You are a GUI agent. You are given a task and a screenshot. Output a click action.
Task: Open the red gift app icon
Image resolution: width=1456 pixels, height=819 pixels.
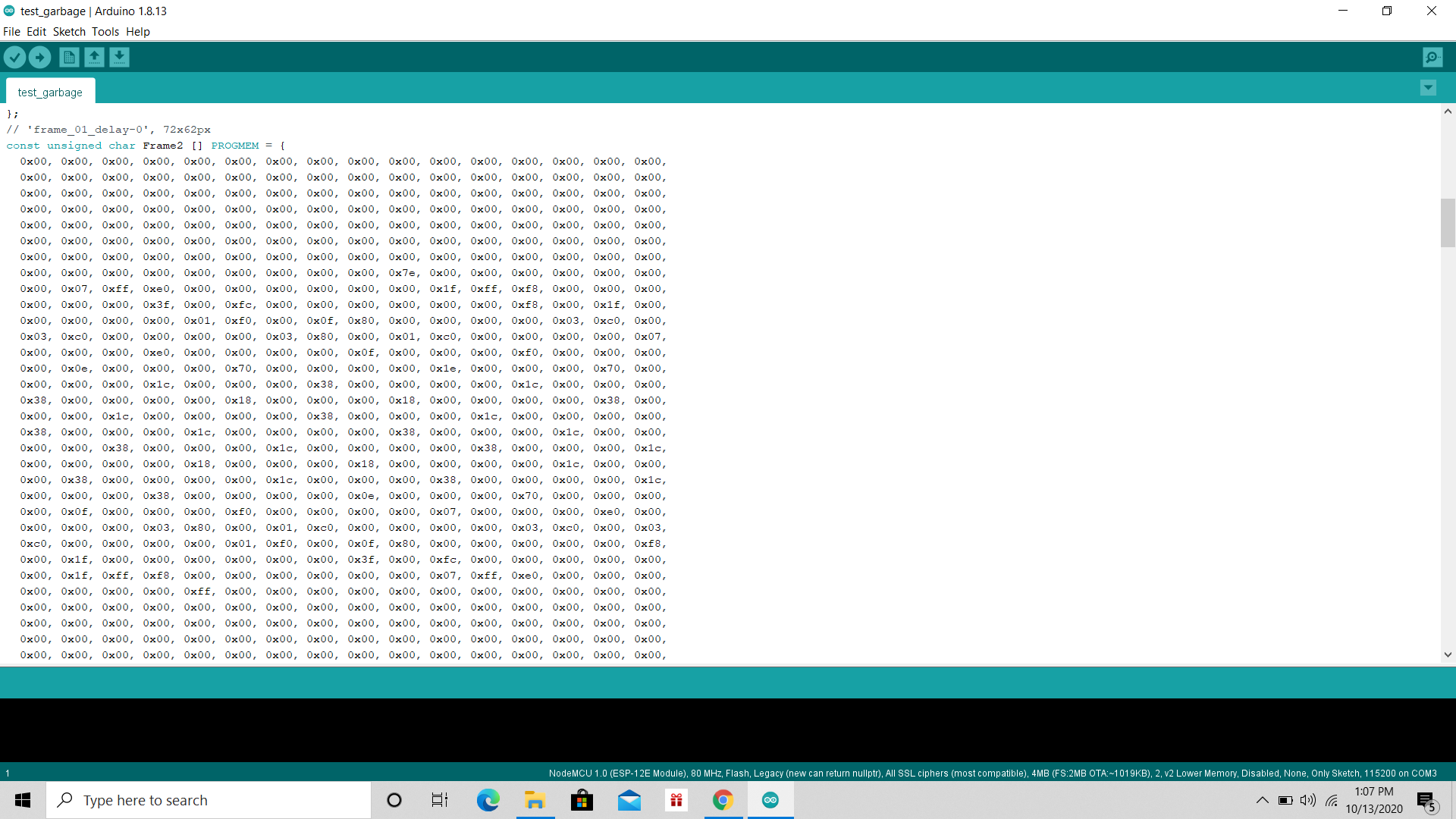click(x=676, y=800)
